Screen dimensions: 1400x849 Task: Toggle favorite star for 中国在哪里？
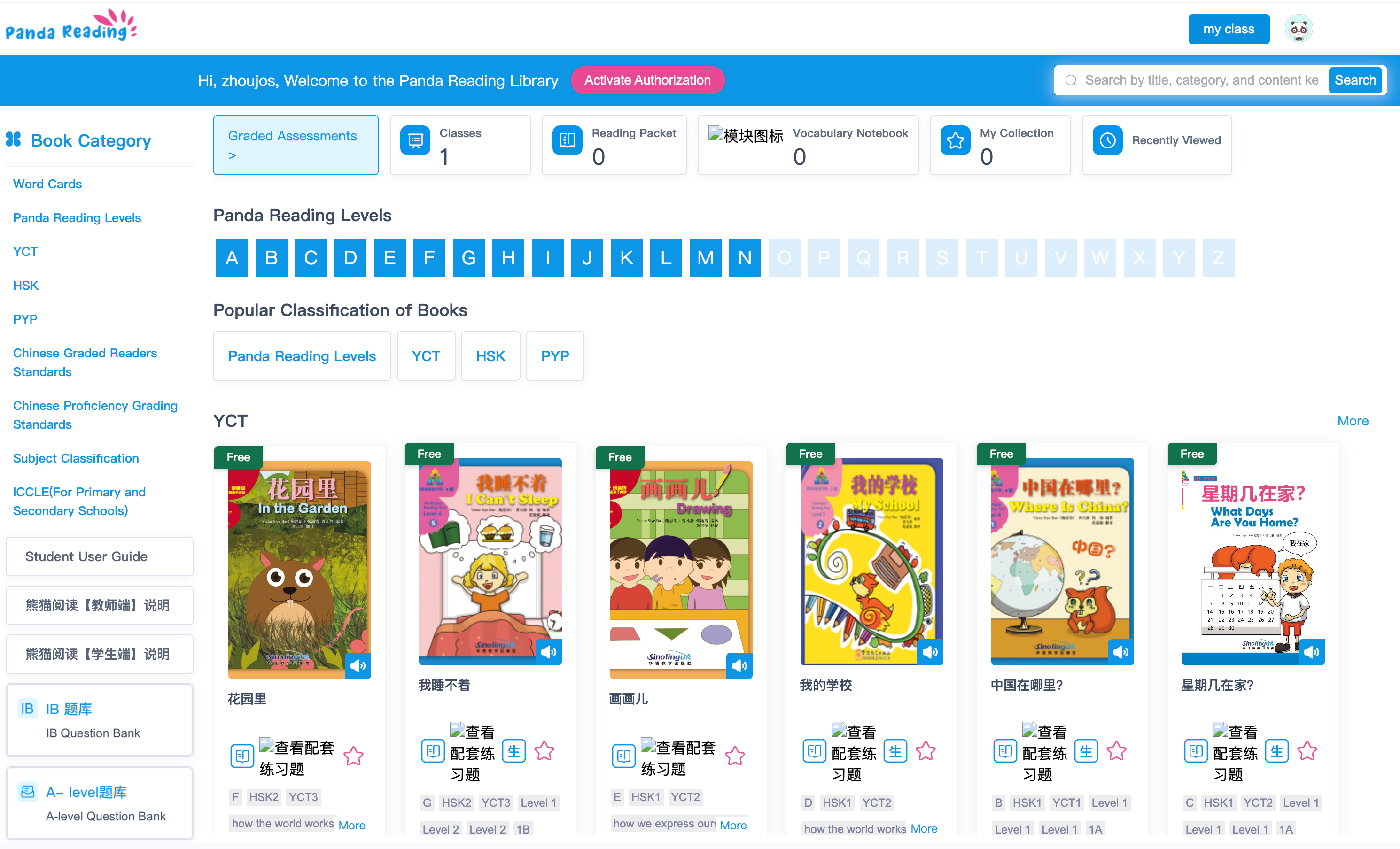pos(1117,751)
